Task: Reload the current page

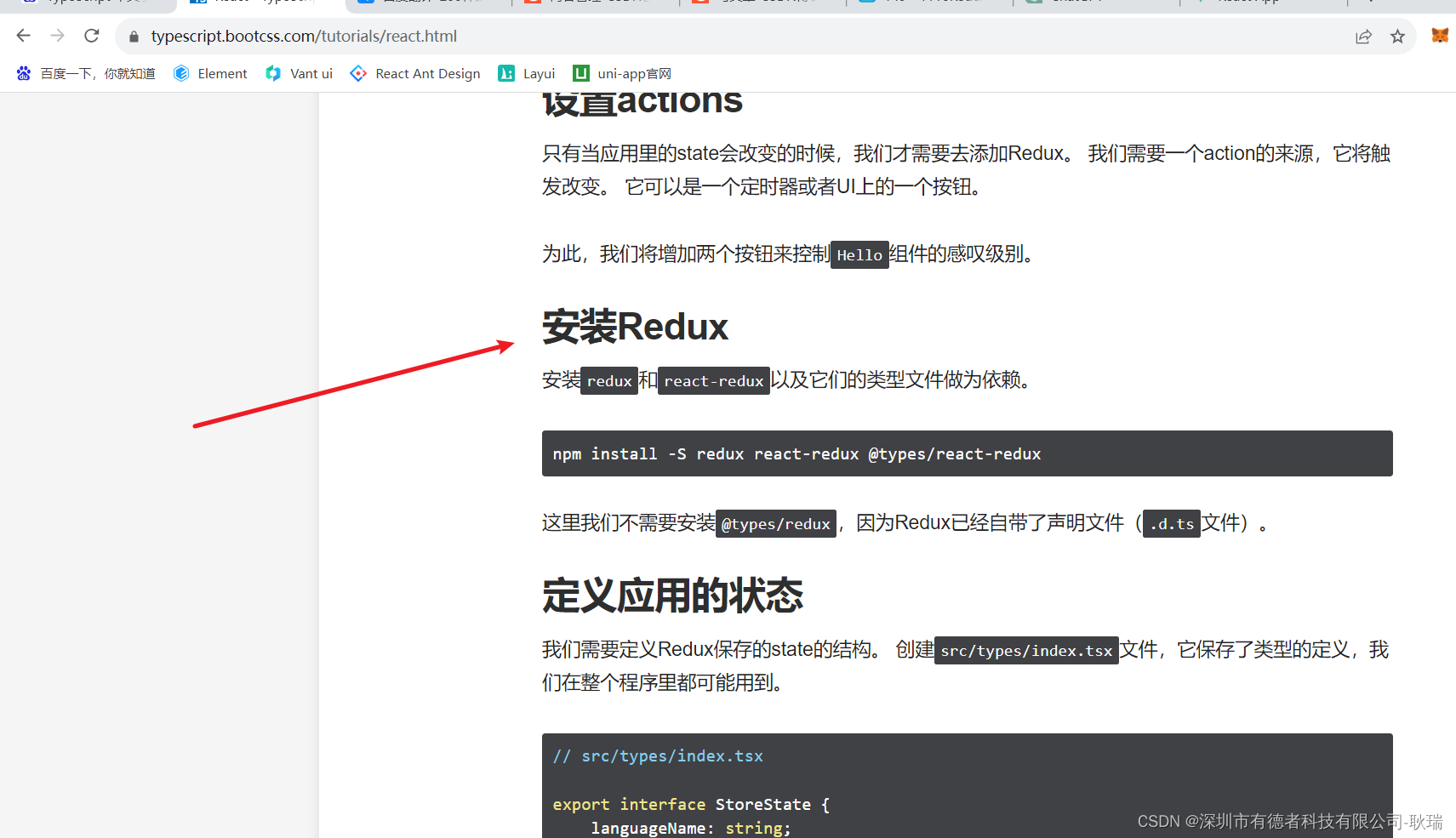Action: 92,36
